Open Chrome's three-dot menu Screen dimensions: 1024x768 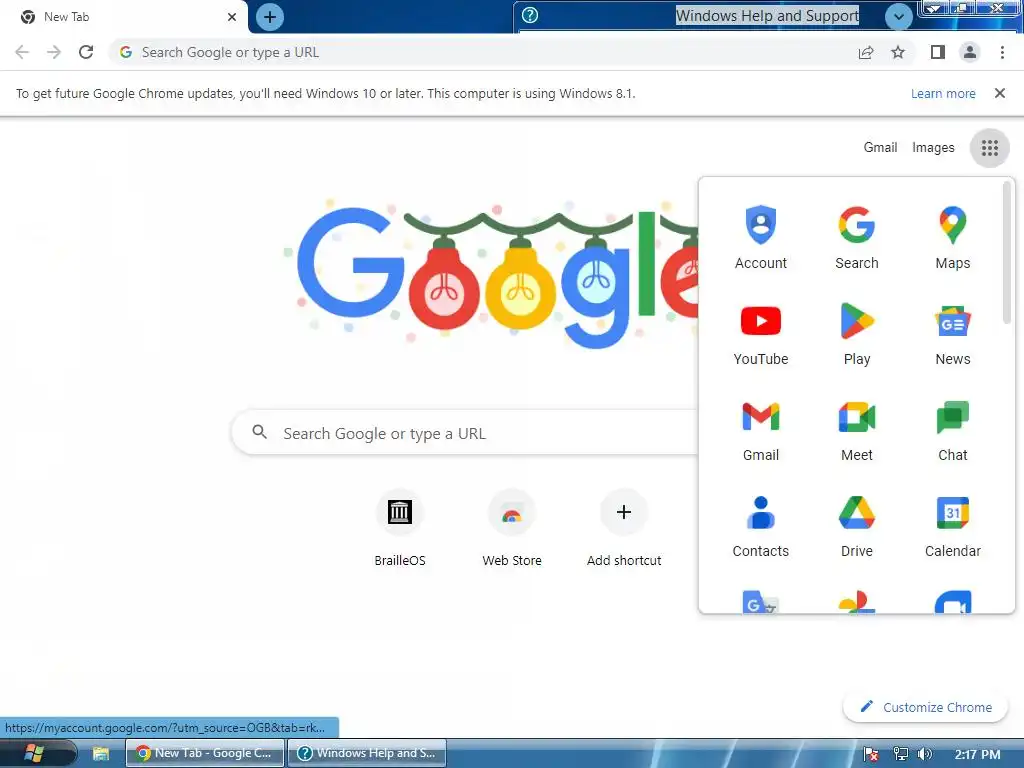click(1002, 52)
